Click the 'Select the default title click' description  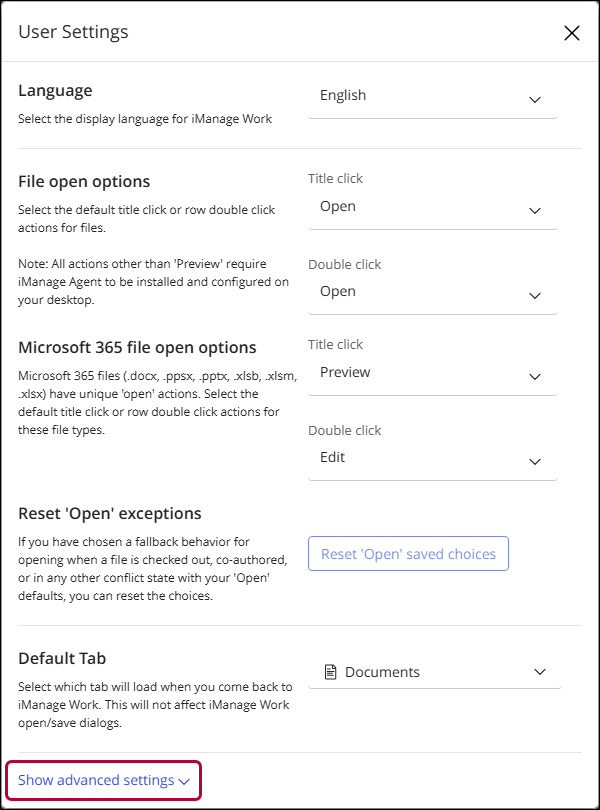point(147,219)
